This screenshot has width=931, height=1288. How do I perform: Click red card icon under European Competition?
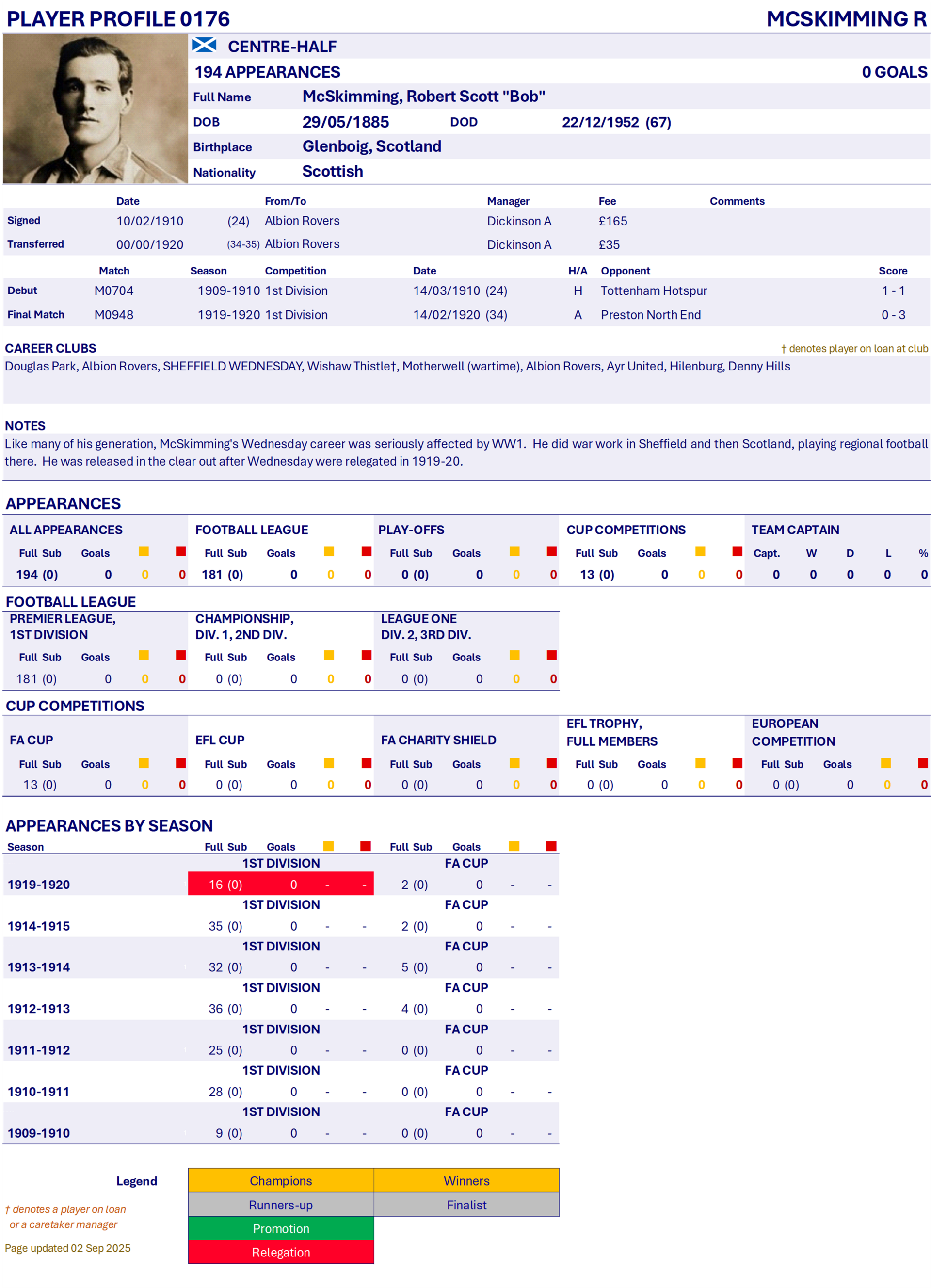pyautogui.click(x=923, y=763)
